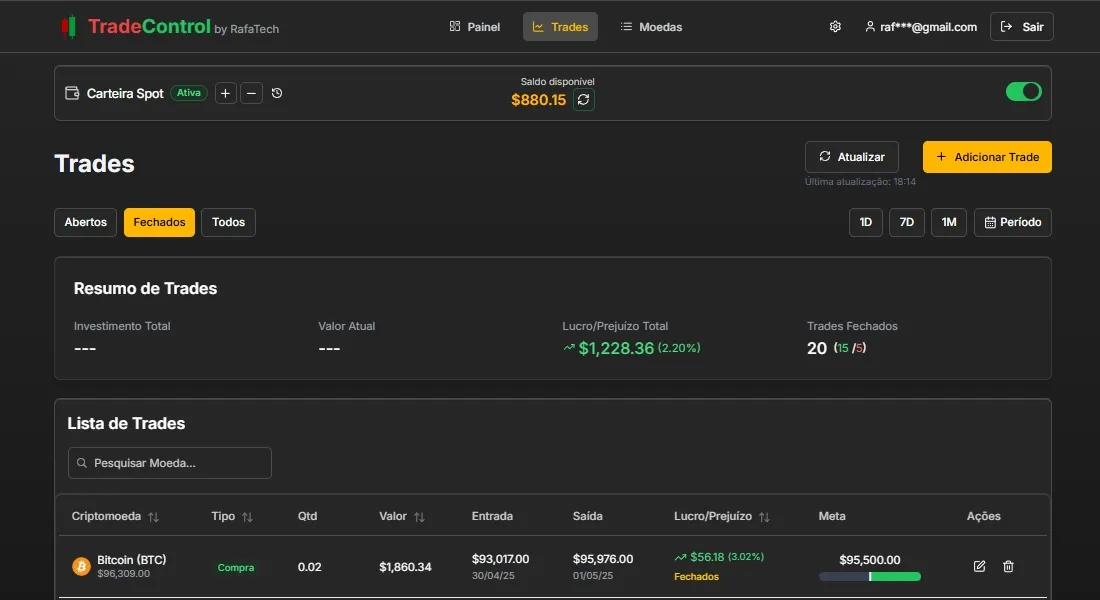Refresh the available balance of $880.15
This screenshot has width=1100, height=600.
(x=584, y=100)
